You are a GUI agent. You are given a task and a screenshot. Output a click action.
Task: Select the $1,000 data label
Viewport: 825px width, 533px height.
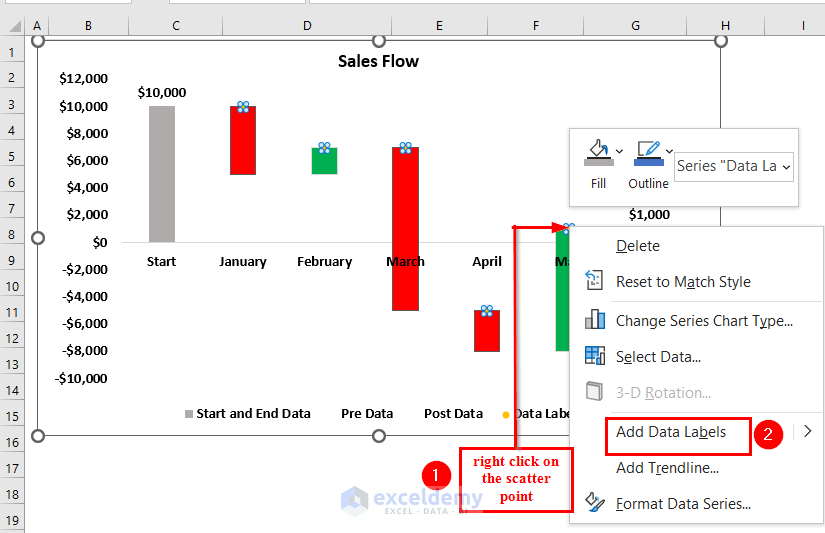pyautogui.click(x=649, y=215)
